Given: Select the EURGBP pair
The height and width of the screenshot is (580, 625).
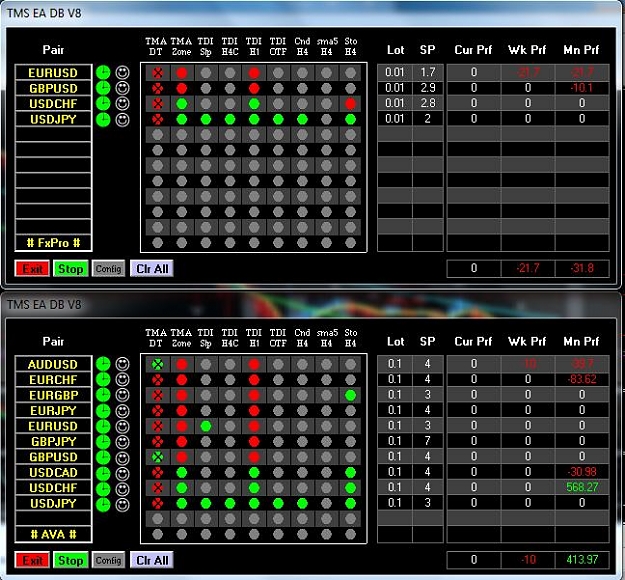Looking at the screenshot, I should (x=53, y=395).
